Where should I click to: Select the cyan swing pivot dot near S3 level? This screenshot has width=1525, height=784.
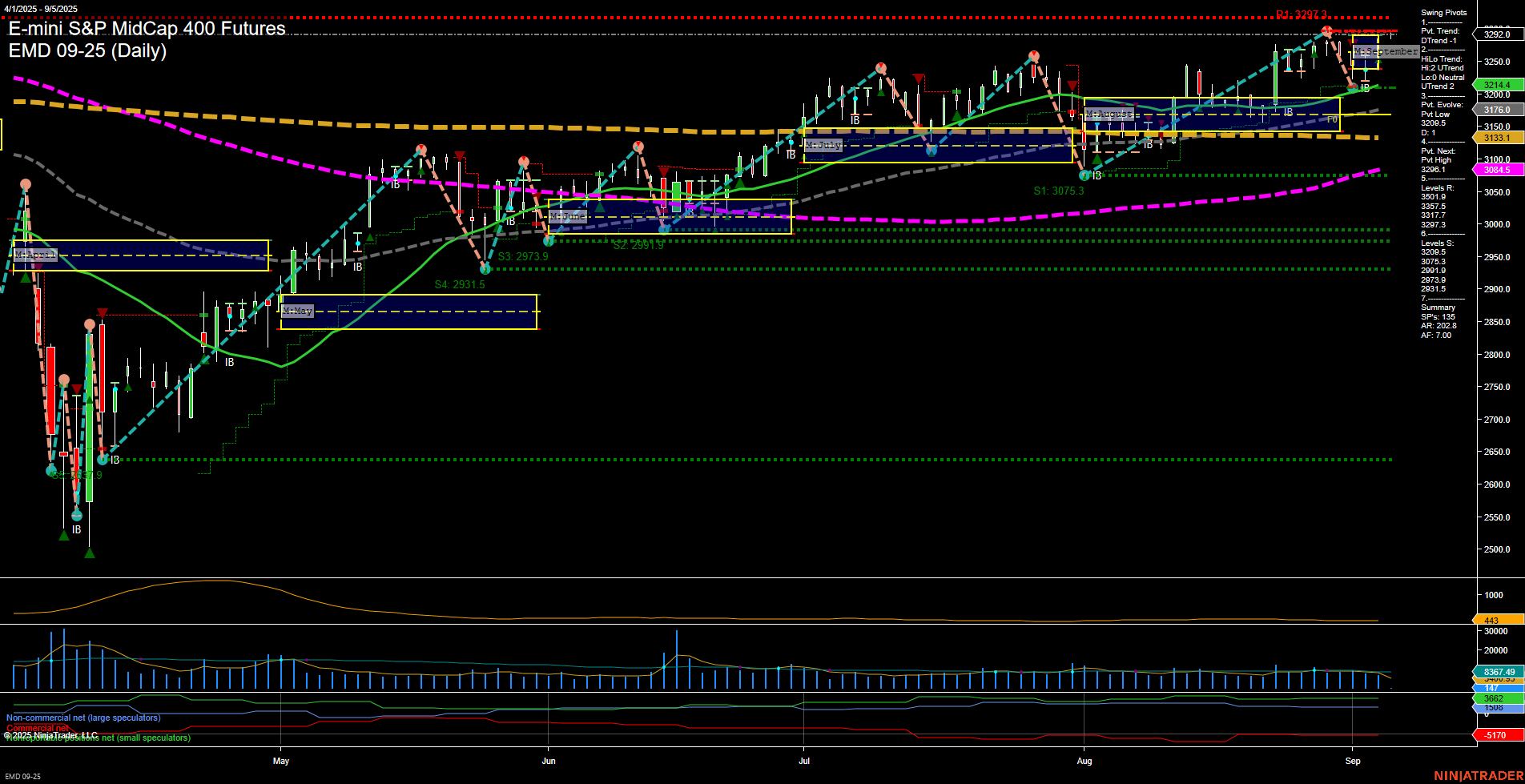[x=485, y=269]
